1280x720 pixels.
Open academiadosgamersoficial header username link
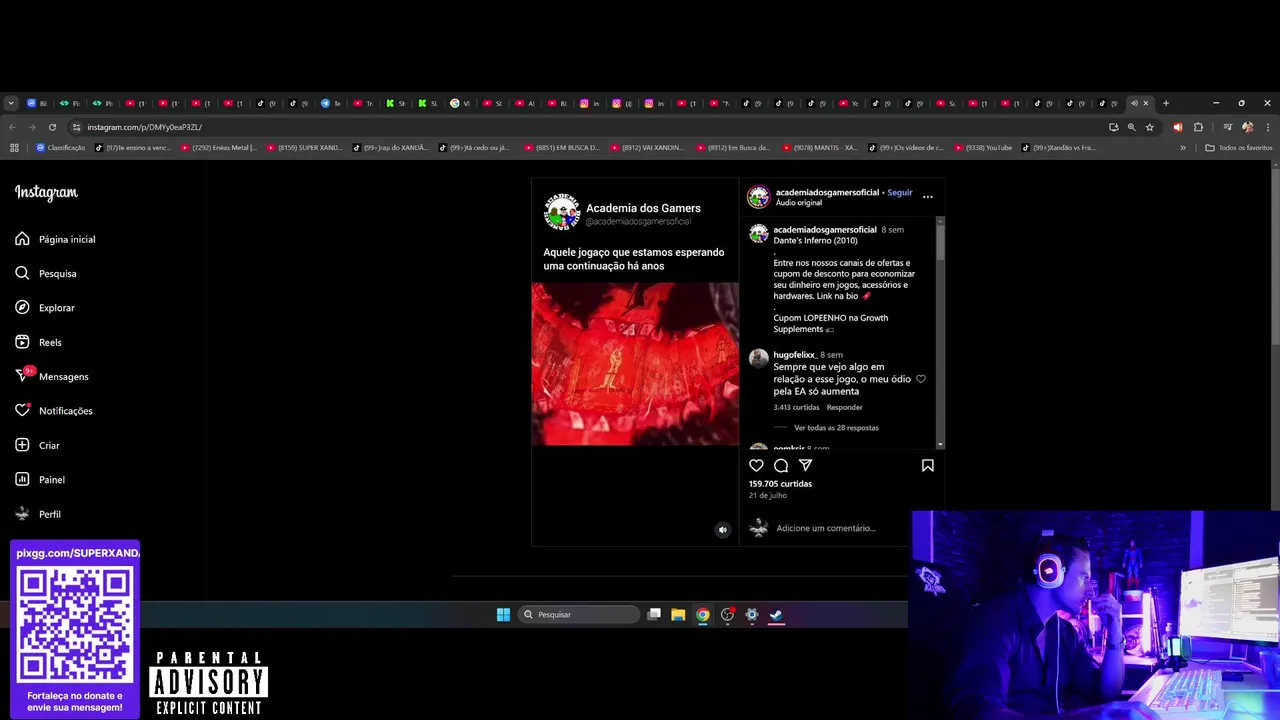pyautogui.click(x=827, y=192)
